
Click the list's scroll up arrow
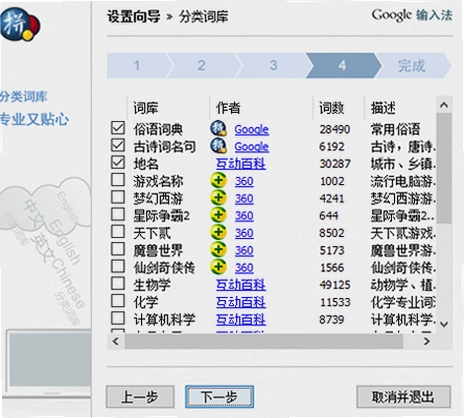point(444,105)
